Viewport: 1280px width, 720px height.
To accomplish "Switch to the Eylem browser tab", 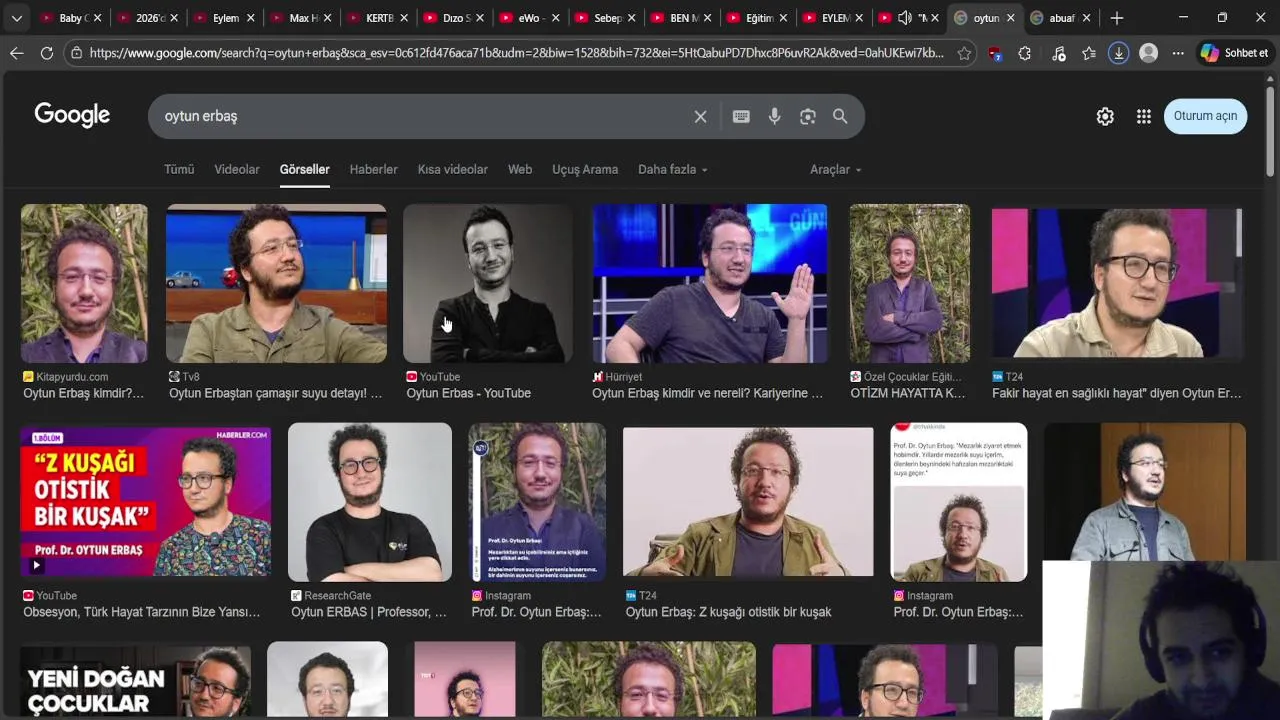I will 224,18.
